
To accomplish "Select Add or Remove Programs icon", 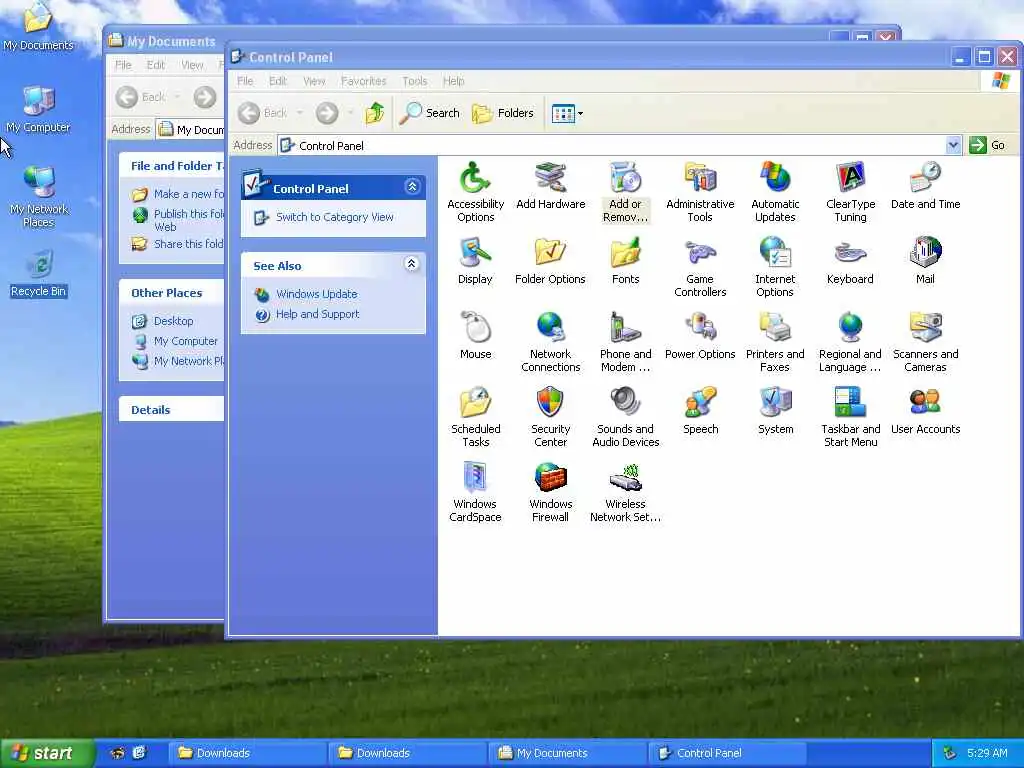I will pyautogui.click(x=625, y=193).
